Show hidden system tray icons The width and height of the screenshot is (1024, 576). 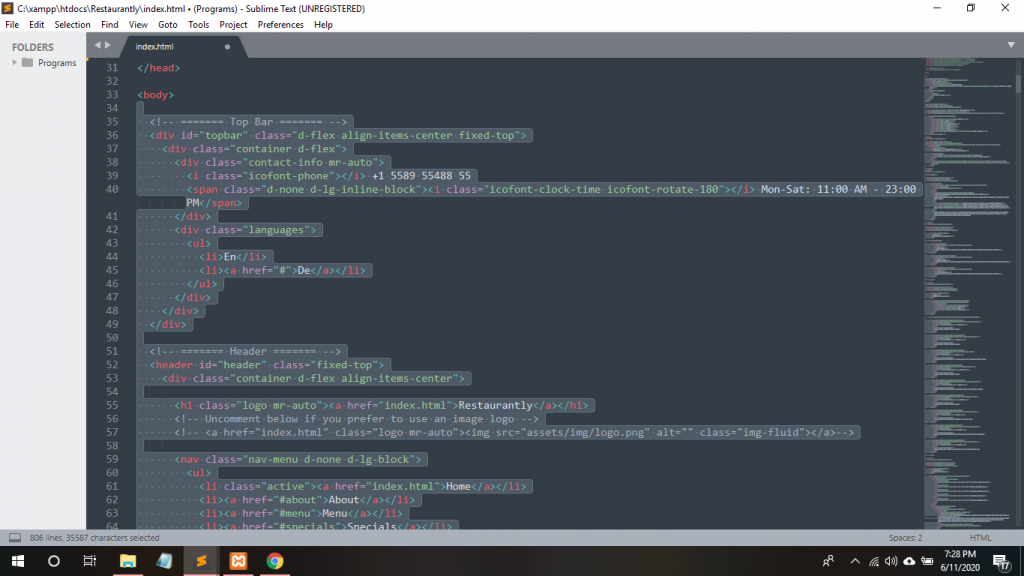[855, 561]
